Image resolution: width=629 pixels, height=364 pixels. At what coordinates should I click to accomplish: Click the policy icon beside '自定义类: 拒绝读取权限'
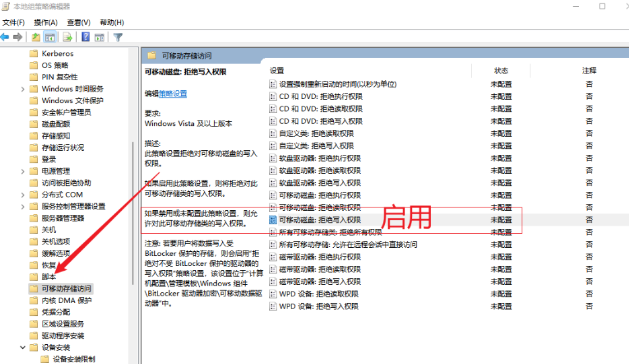pos(273,134)
